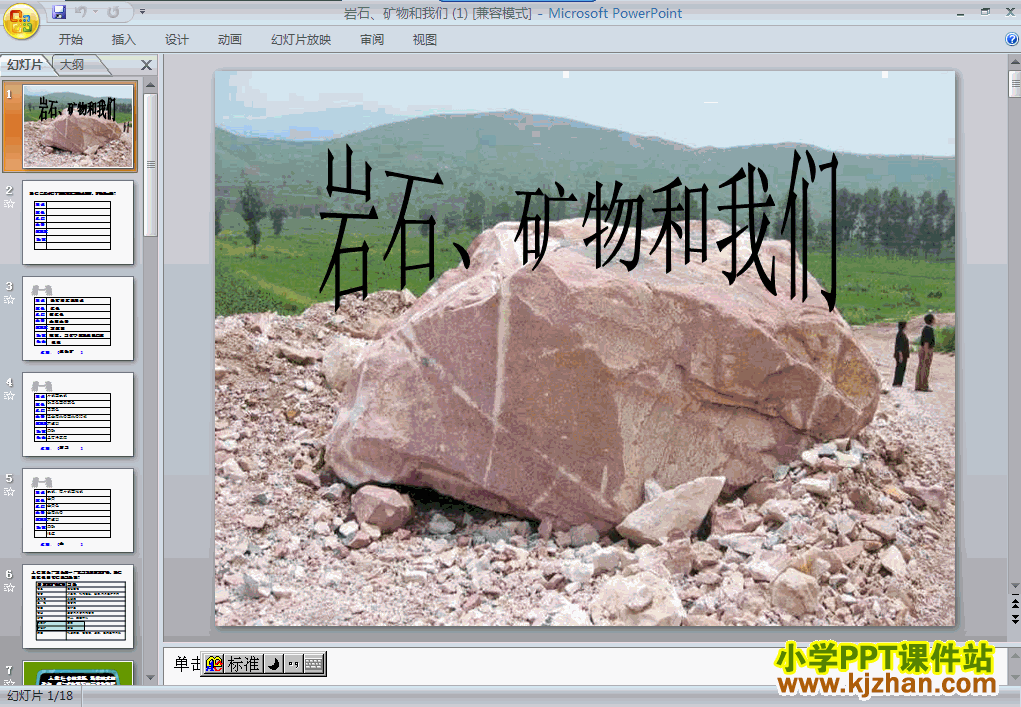Select slide 1 thumbnail with rock photo

(x=78, y=126)
